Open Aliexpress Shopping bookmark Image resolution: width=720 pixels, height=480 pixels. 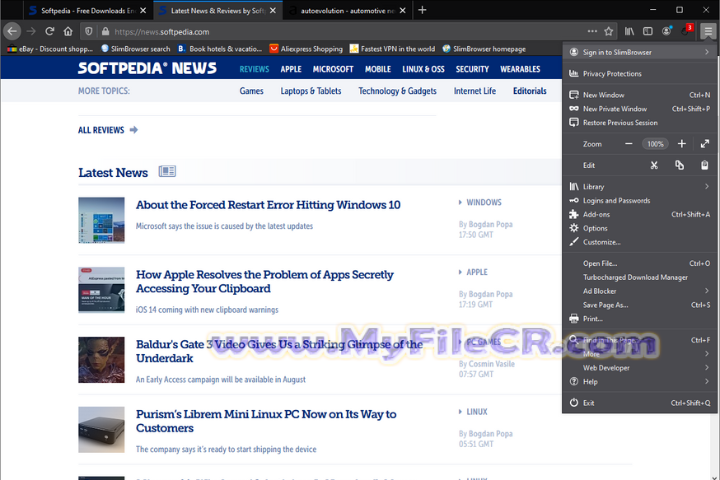click(306, 49)
